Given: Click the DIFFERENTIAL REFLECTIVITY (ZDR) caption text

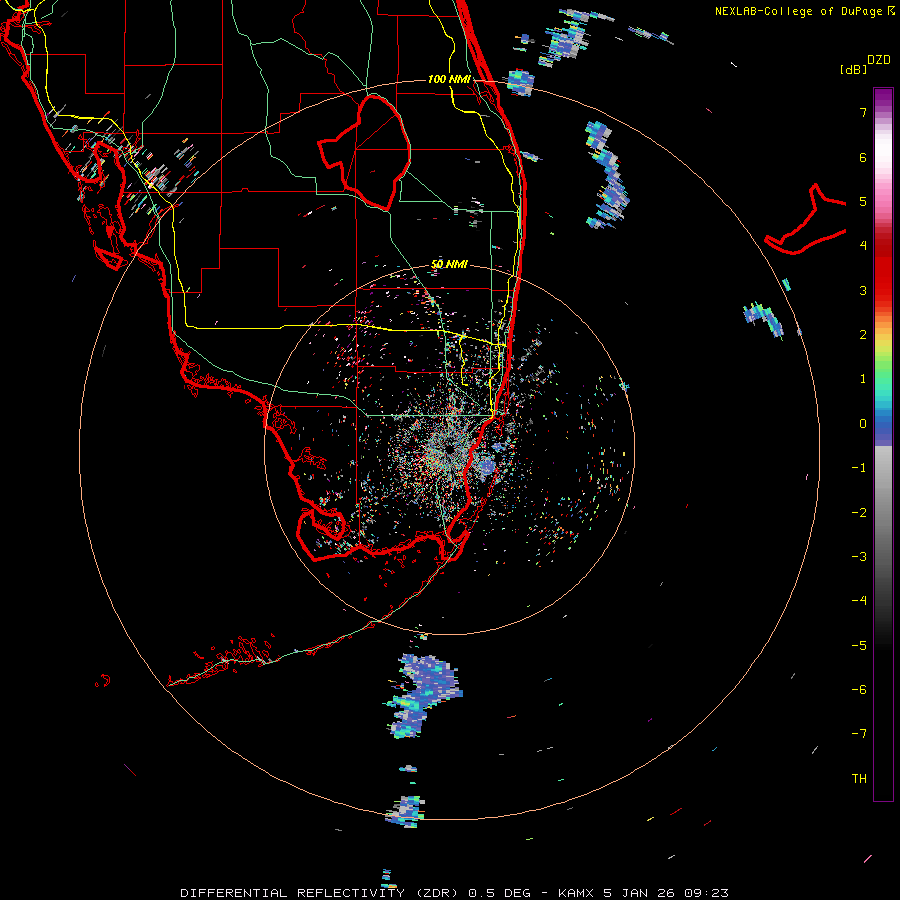Looking at the screenshot, I should pos(319,893).
